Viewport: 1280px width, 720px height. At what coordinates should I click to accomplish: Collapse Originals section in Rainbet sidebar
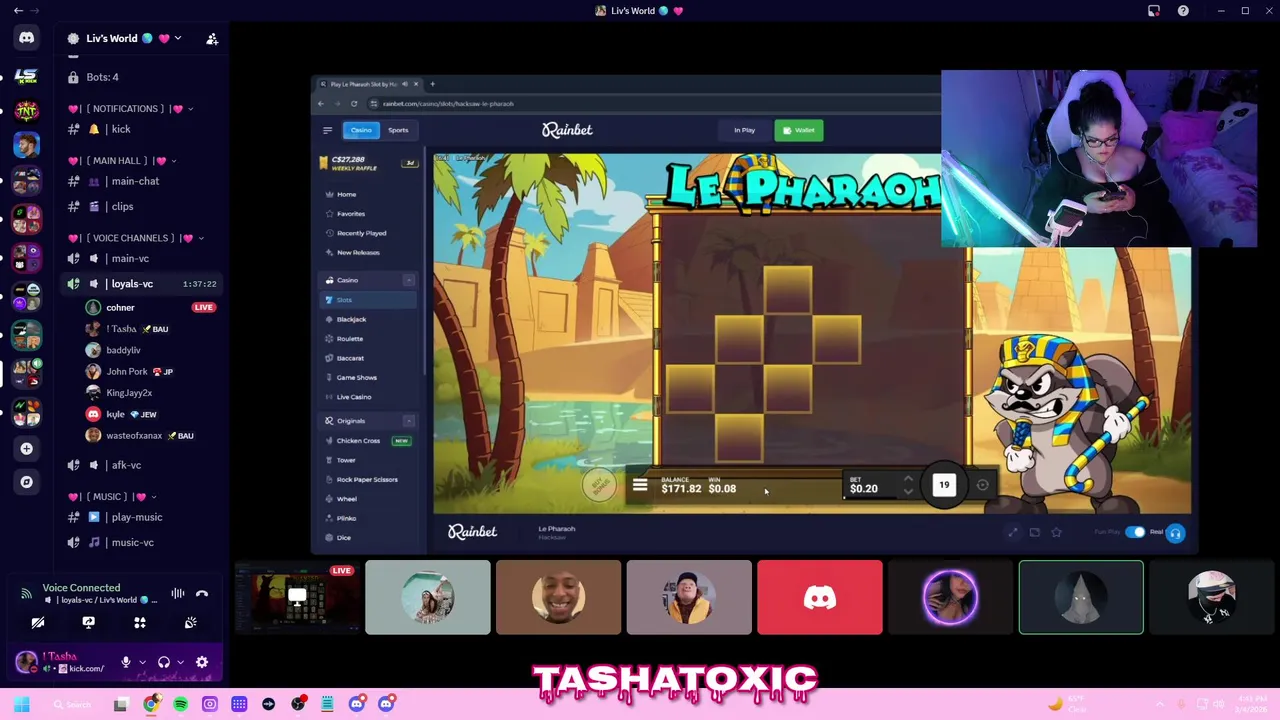coord(408,421)
